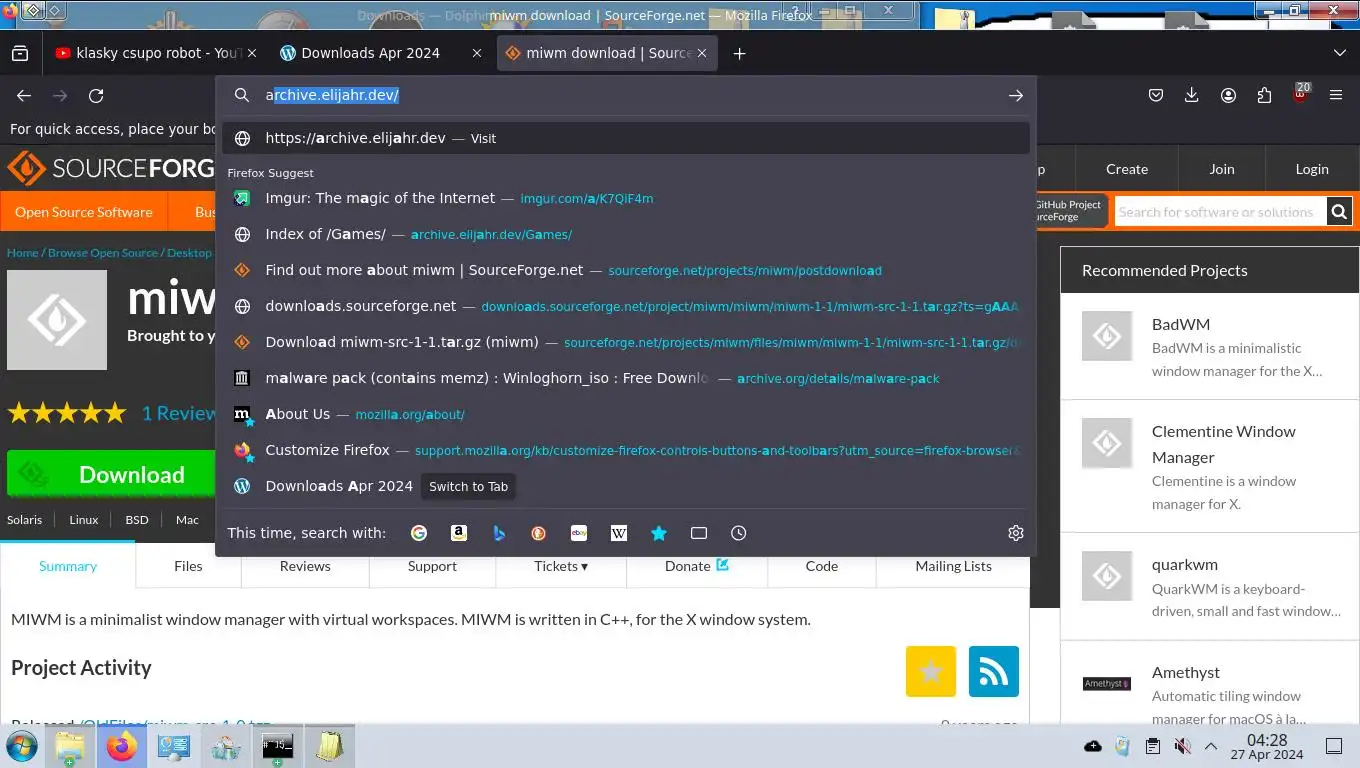Image resolution: width=1360 pixels, height=768 pixels.
Task: Search history via the clock icon
Action: 739,533
